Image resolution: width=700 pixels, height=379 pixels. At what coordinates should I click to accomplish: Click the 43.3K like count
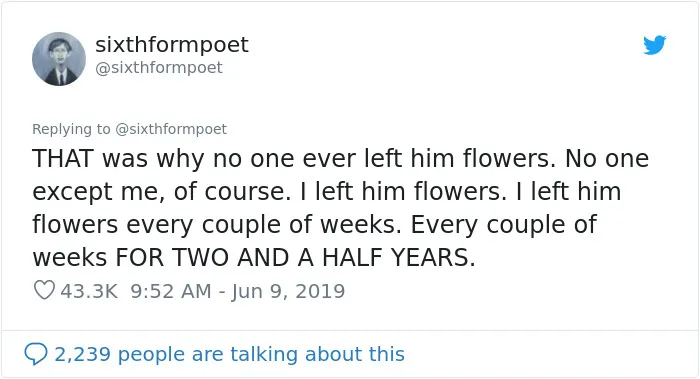89,291
